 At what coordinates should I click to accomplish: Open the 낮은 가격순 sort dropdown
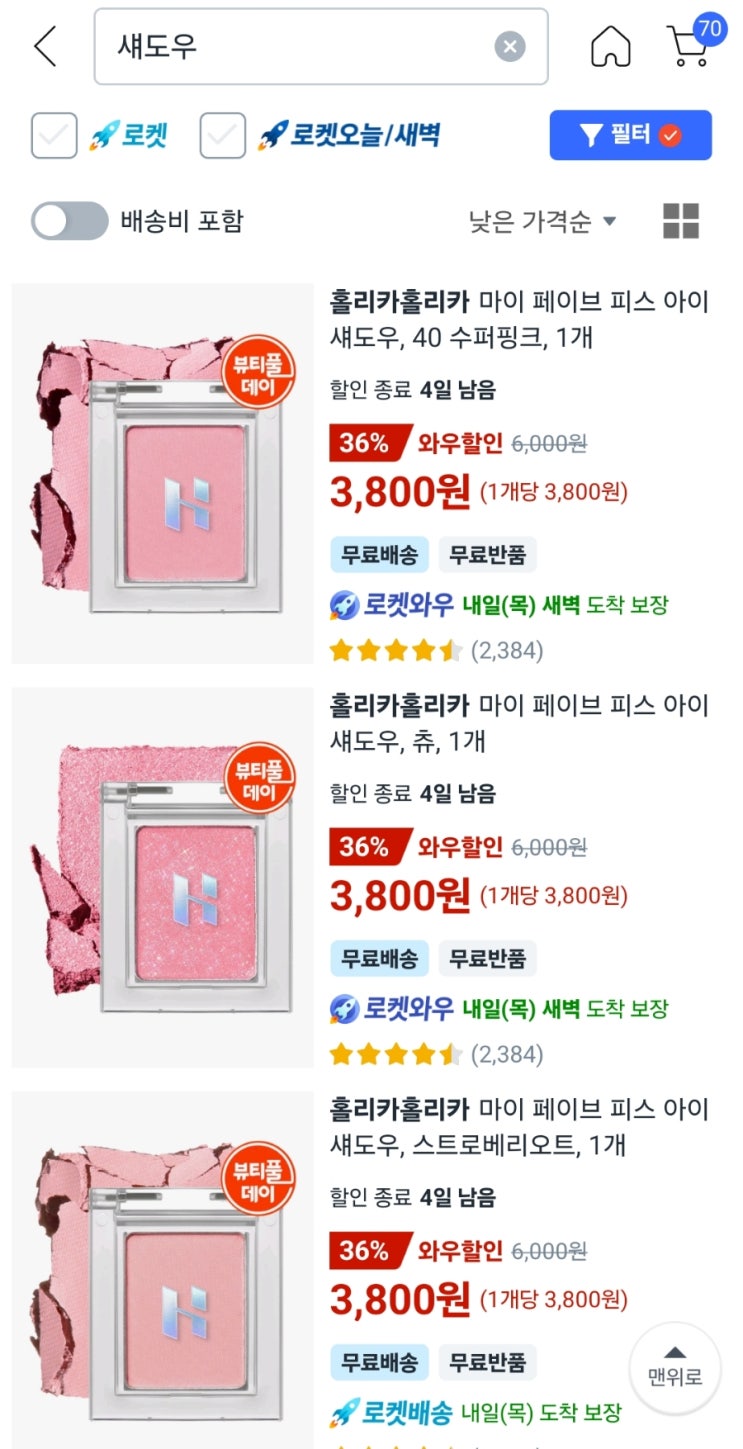pyautogui.click(x=543, y=221)
